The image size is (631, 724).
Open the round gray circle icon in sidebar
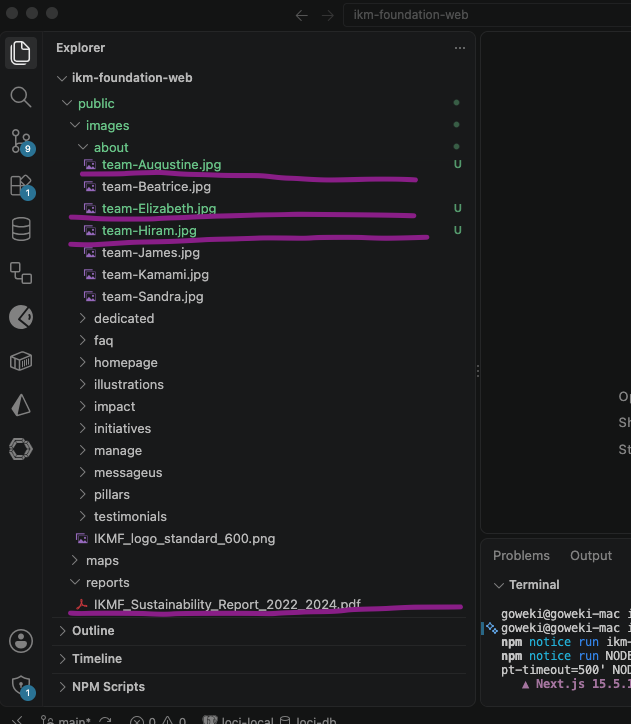pyautogui.click(x=21, y=317)
